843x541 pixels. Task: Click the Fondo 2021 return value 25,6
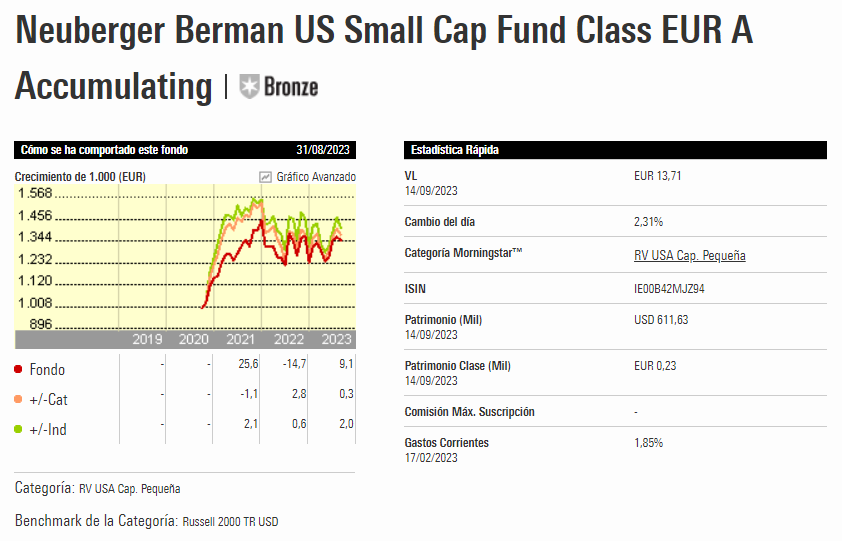pos(249,364)
